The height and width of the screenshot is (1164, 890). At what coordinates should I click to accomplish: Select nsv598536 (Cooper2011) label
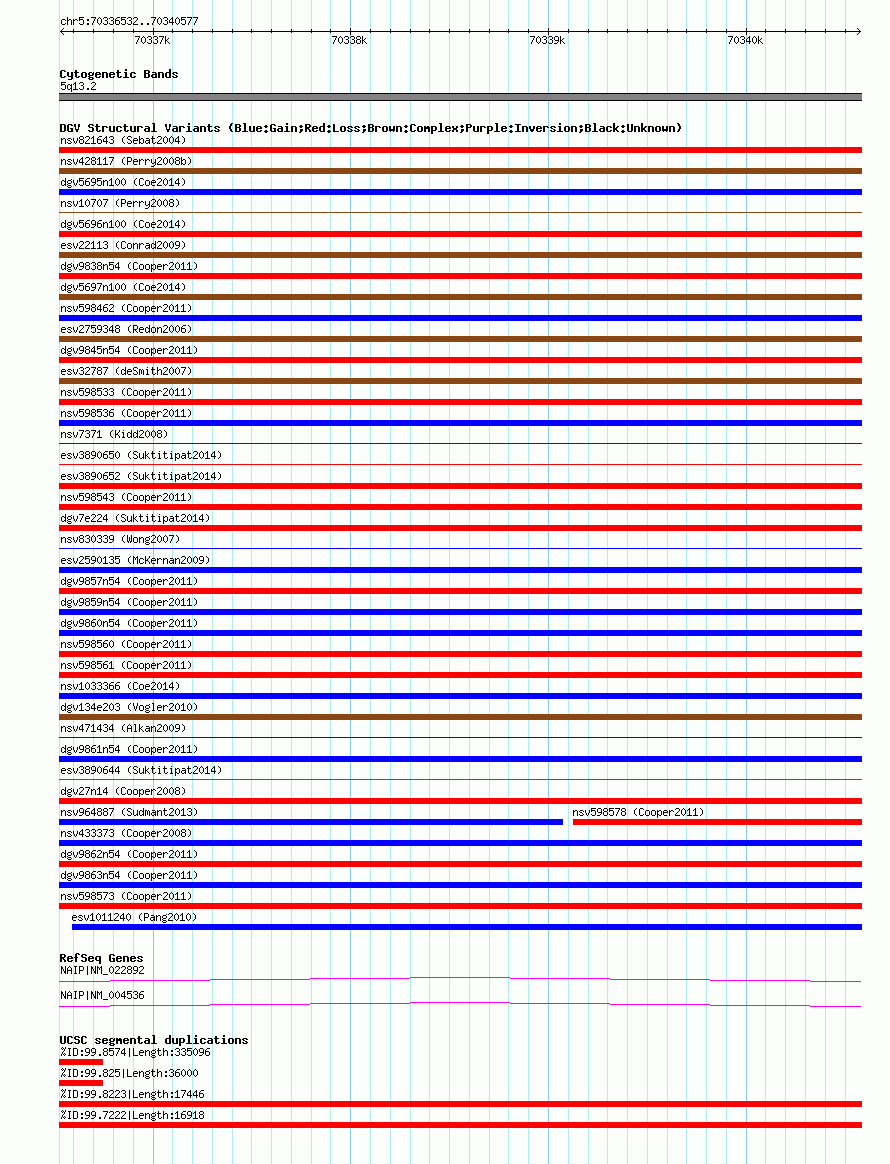coord(126,413)
